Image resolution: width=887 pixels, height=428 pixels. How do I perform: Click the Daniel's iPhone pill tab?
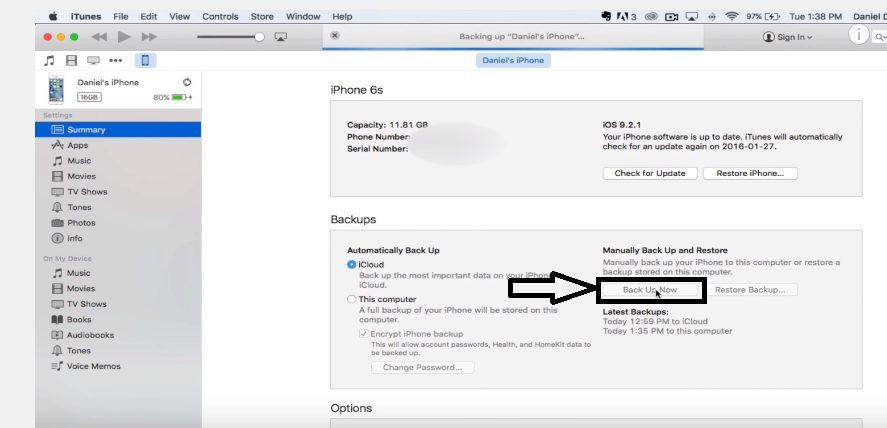tap(513, 60)
